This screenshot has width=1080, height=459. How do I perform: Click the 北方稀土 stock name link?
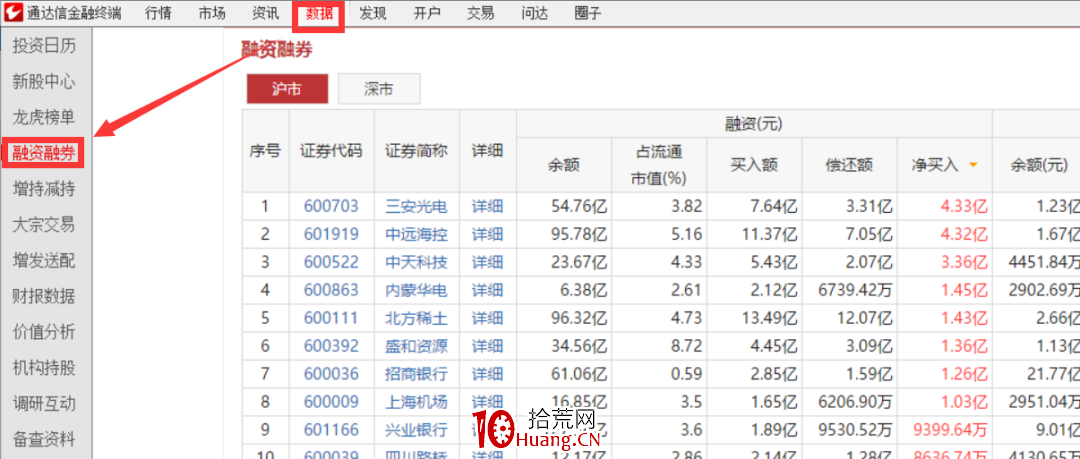point(417,318)
